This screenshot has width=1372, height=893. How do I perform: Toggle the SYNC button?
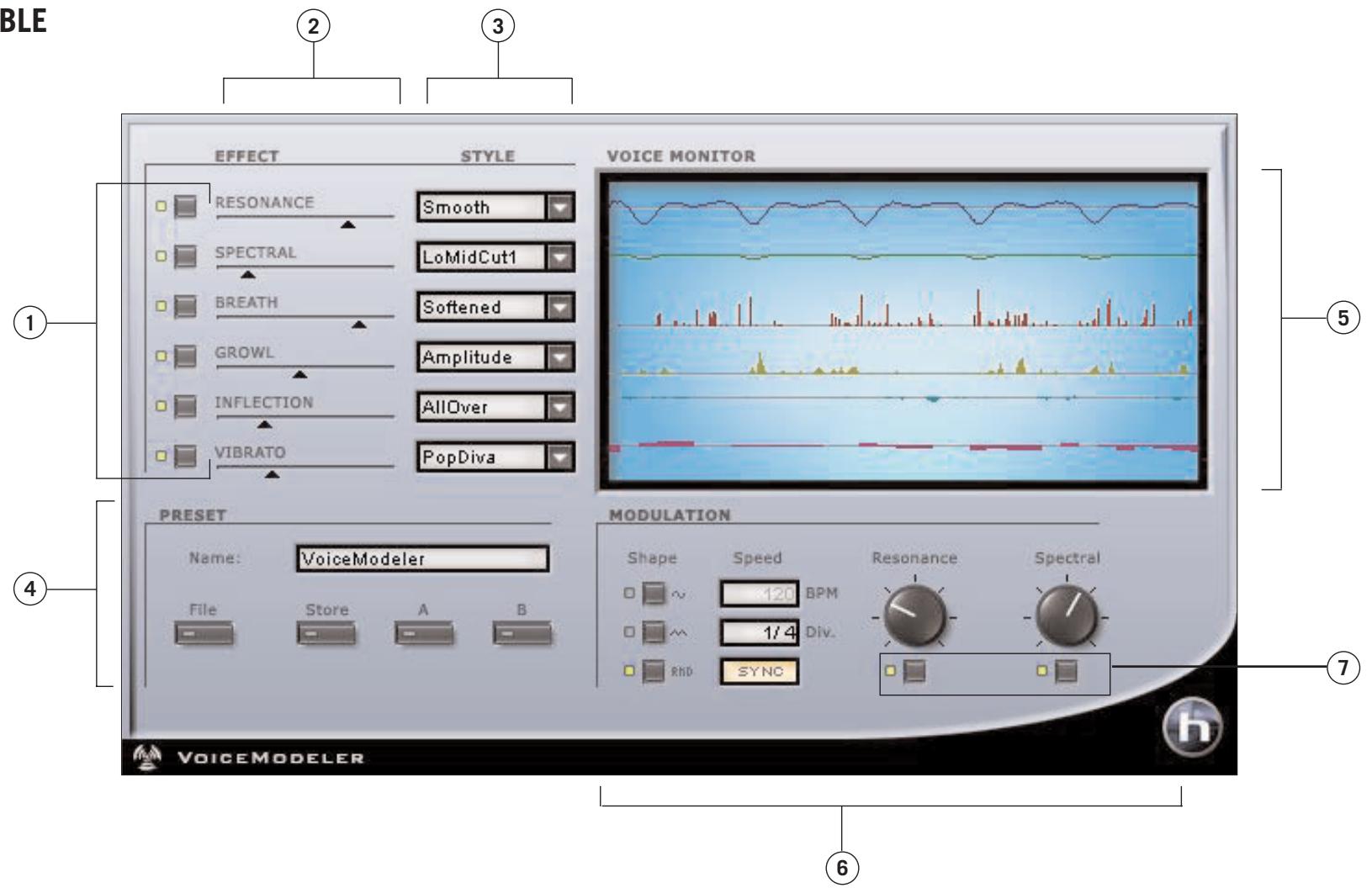[760, 672]
